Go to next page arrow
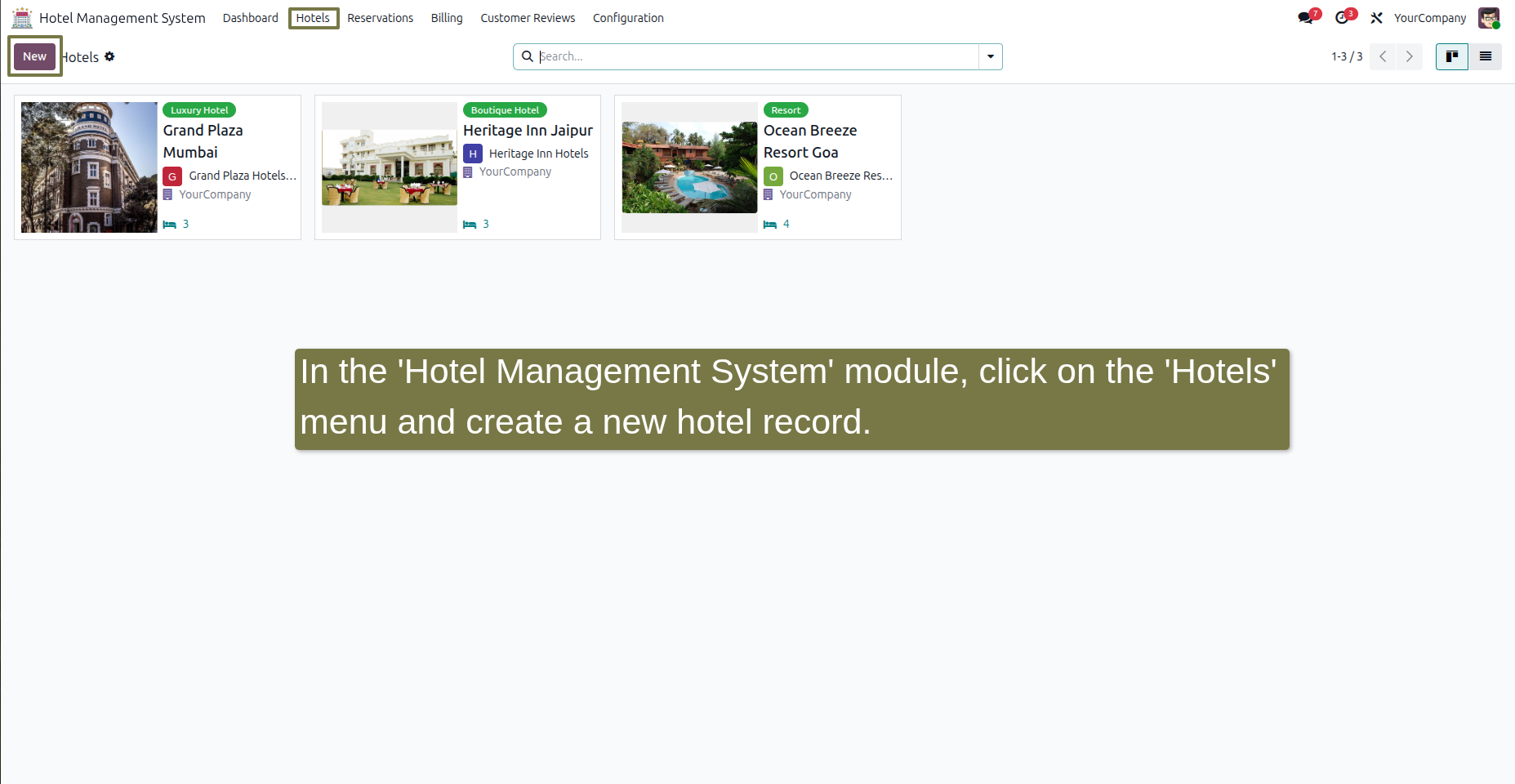 click(1410, 56)
